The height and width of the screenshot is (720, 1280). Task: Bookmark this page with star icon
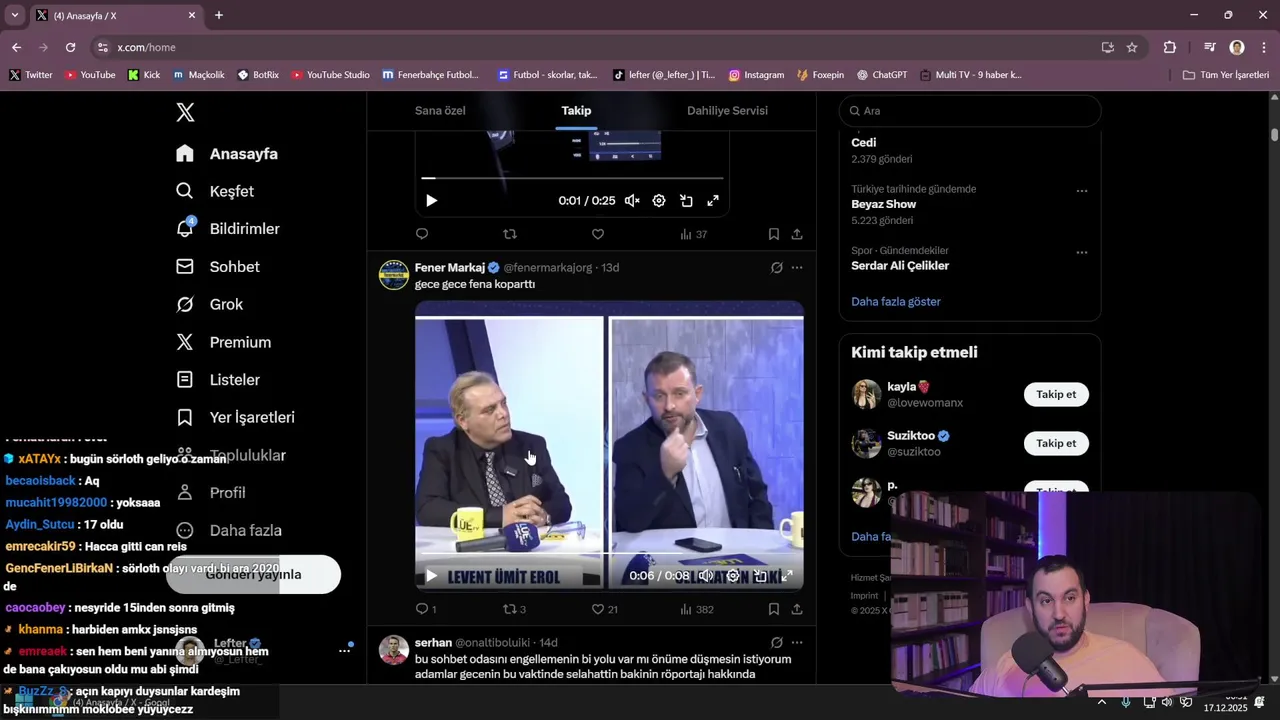coord(1132,47)
